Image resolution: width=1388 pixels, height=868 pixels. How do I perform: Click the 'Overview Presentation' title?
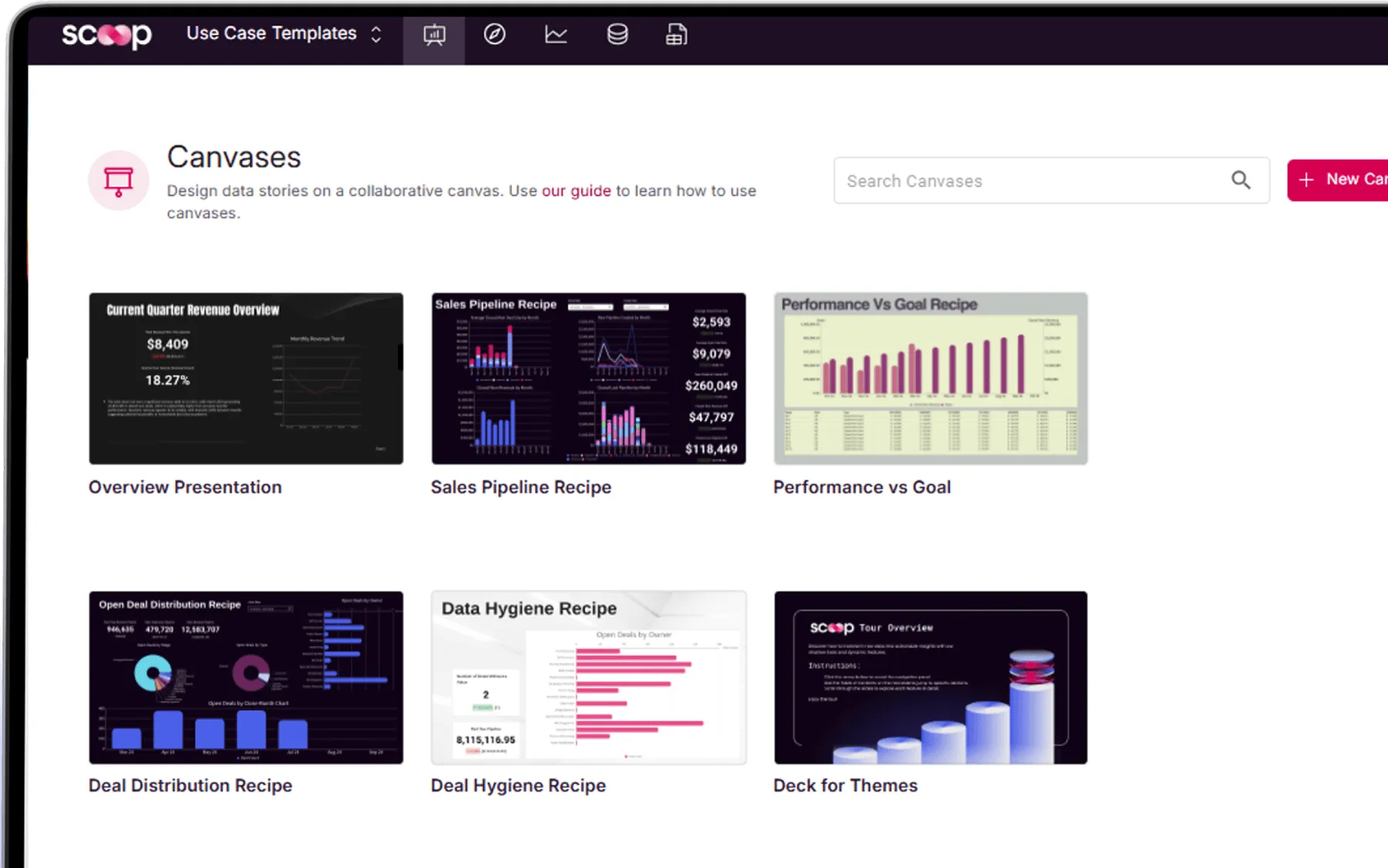click(185, 487)
